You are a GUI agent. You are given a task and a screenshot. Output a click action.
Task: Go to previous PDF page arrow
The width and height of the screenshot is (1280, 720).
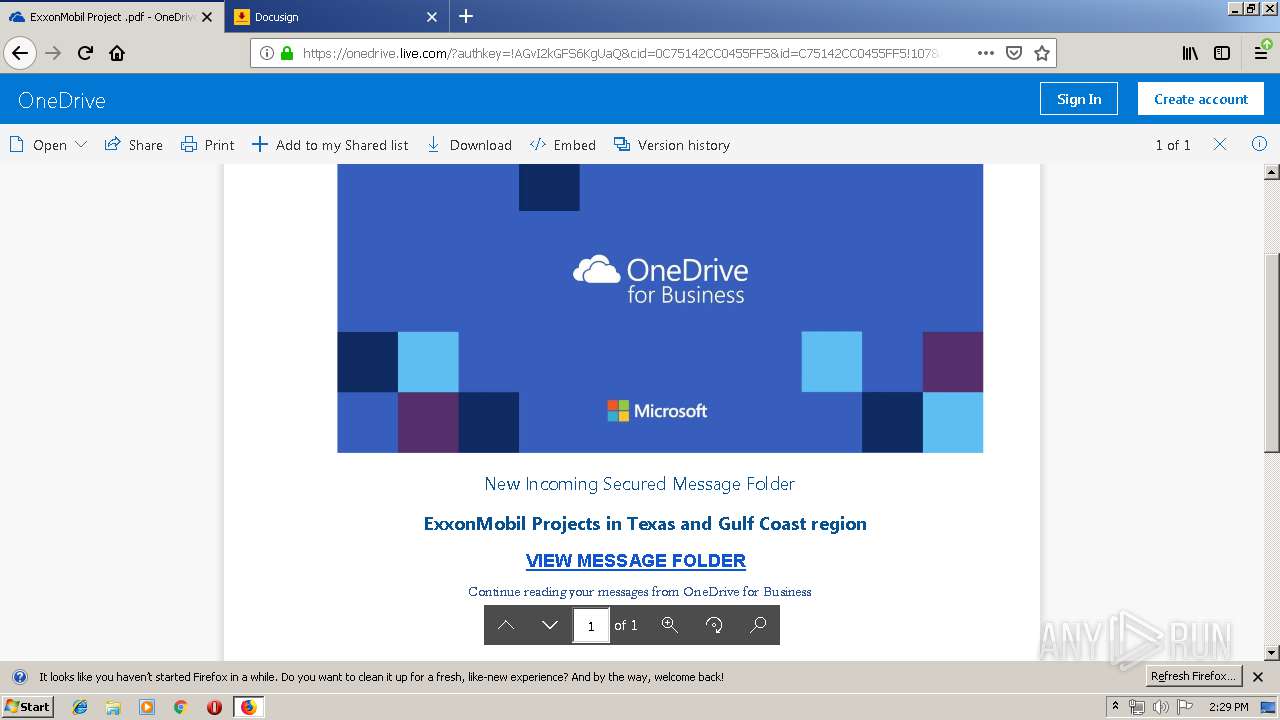point(506,625)
